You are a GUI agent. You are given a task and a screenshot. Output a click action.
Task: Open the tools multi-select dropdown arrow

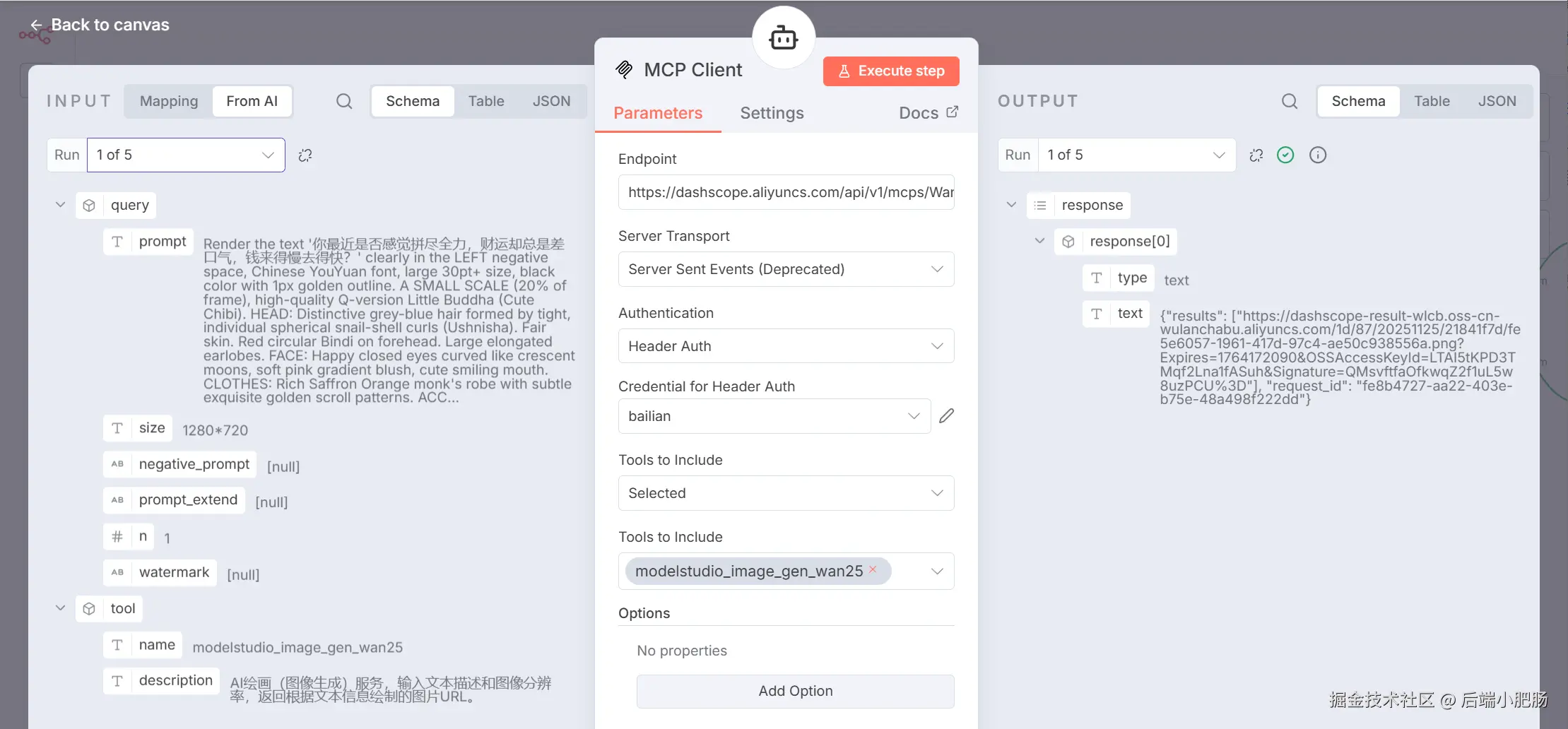tap(937, 571)
